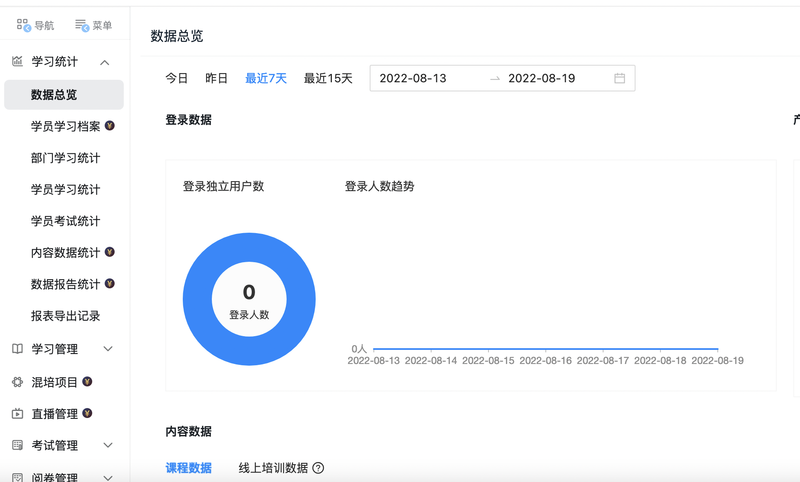
Task: Open 内容数据统计 page
Action: click(65, 253)
